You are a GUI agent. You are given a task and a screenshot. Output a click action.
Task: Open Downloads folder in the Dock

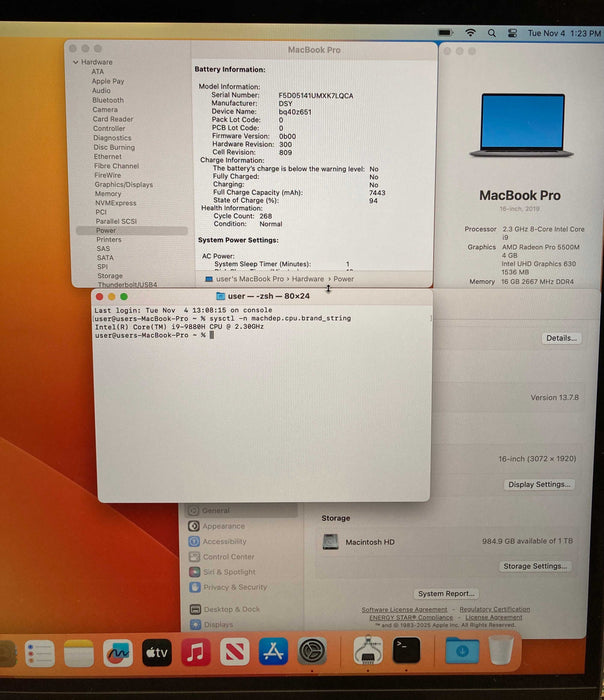(462, 650)
